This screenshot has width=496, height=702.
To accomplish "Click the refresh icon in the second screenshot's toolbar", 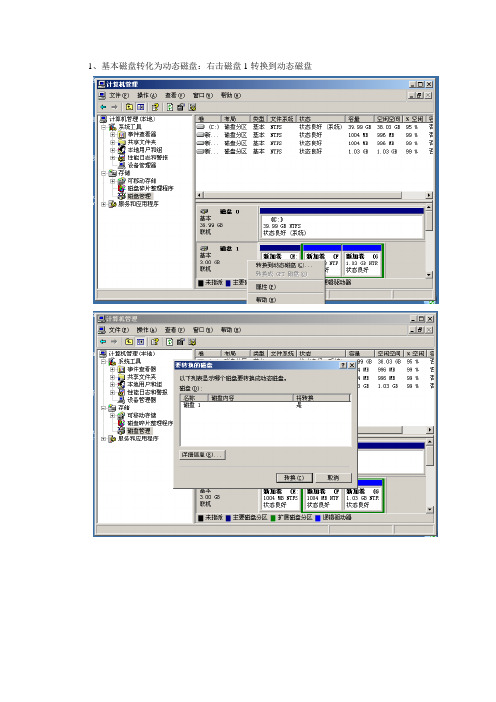I will pyautogui.click(x=170, y=342).
